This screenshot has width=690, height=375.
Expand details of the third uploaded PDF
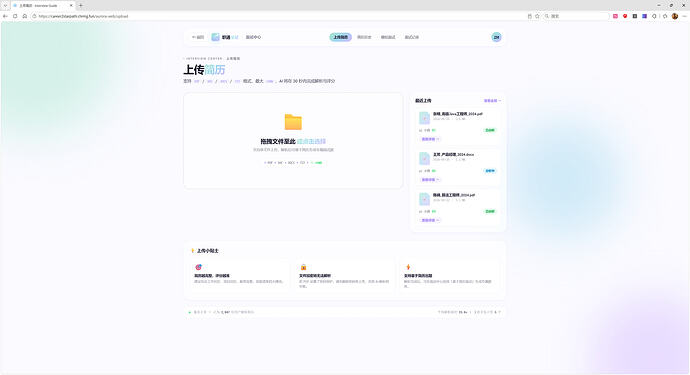(x=430, y=220)
